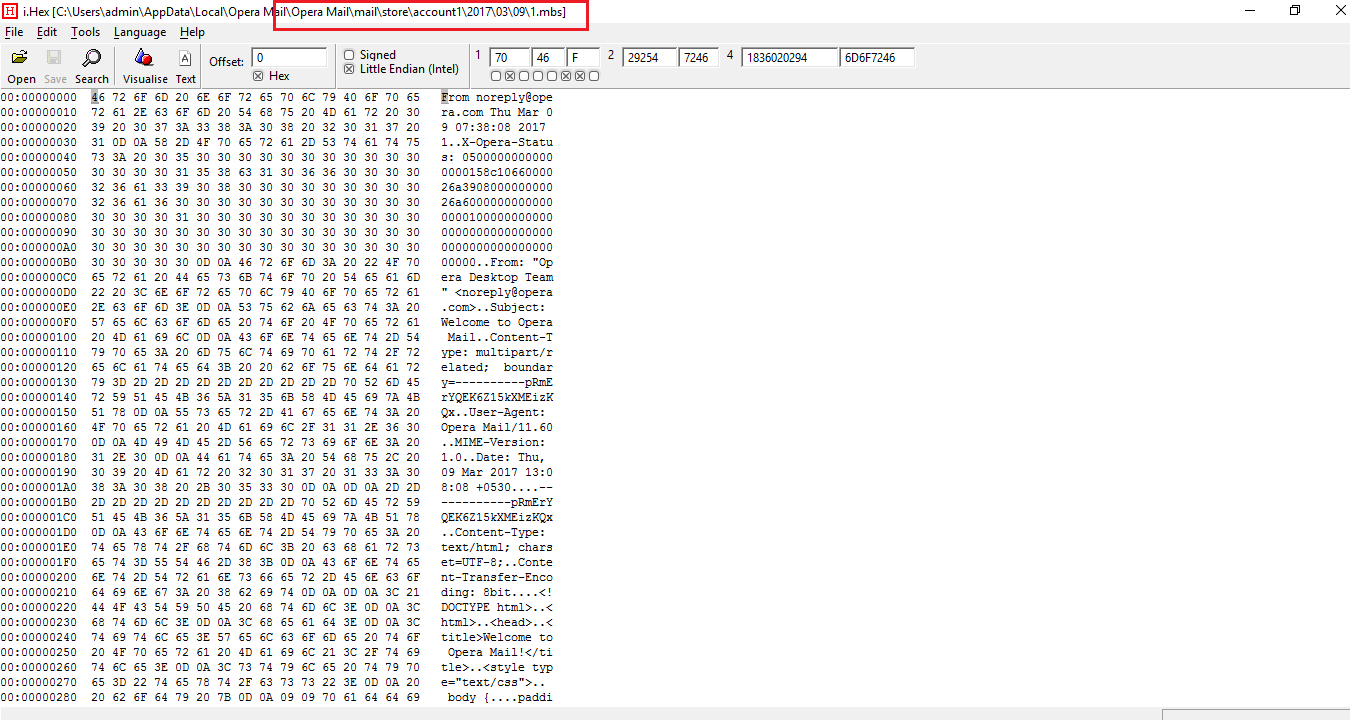Launch Search with the magnifying glass icon
This screenshot has height=720, width=1350.
pyautogui.click(x=91, y=58)
